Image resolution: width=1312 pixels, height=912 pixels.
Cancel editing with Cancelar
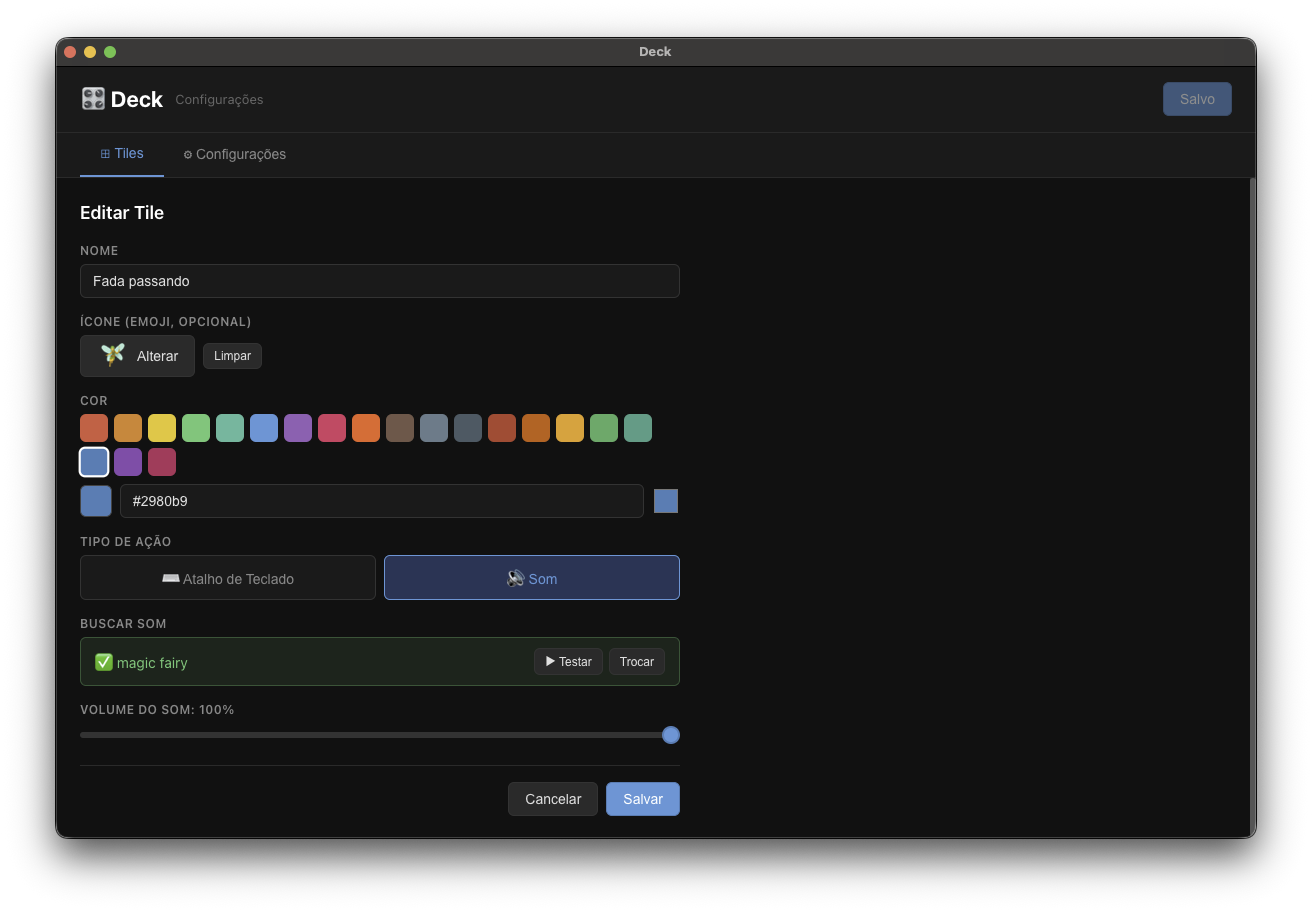coord(553,799)
